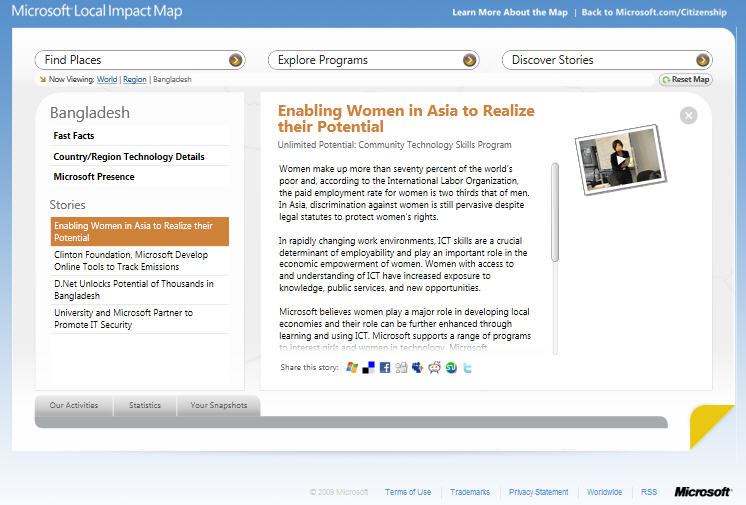Switch to Your Snapshots tab
Viewport: 746px width, 505px height.
(218, 406)
